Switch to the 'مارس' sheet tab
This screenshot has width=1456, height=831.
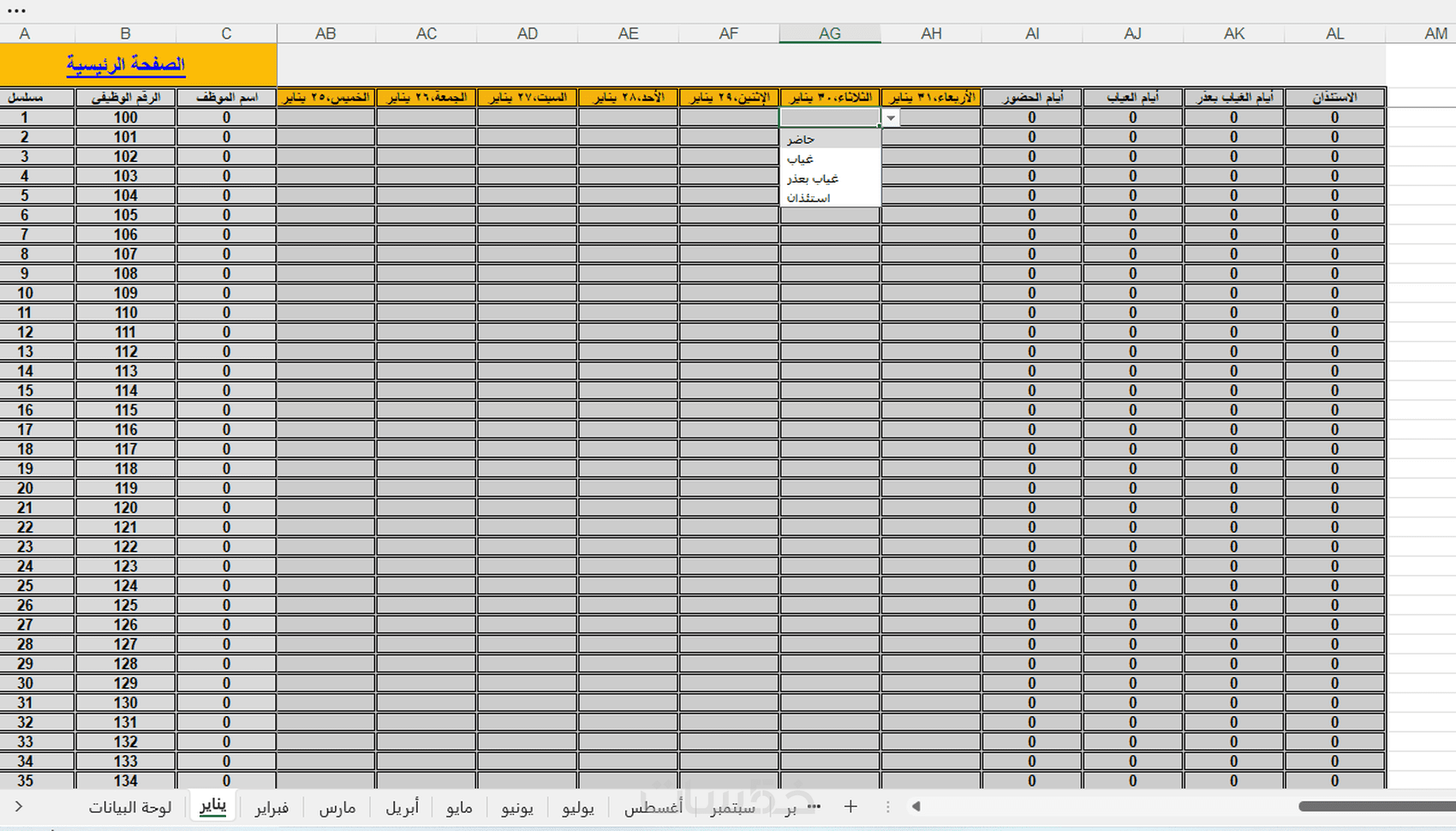pos(337,807)
